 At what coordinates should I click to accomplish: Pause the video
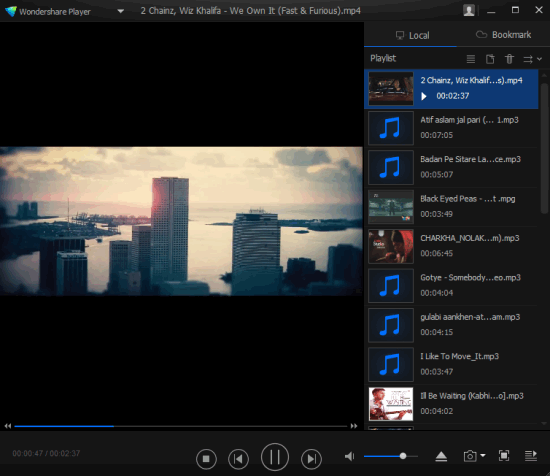pos(275,457)
